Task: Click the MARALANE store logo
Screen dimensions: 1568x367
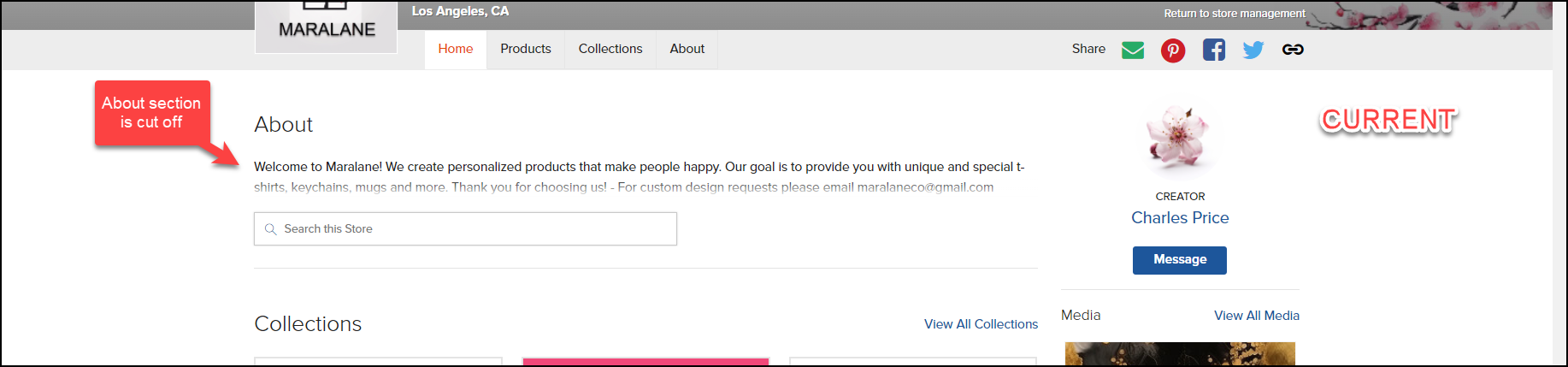Action: [x=326, y=27]
